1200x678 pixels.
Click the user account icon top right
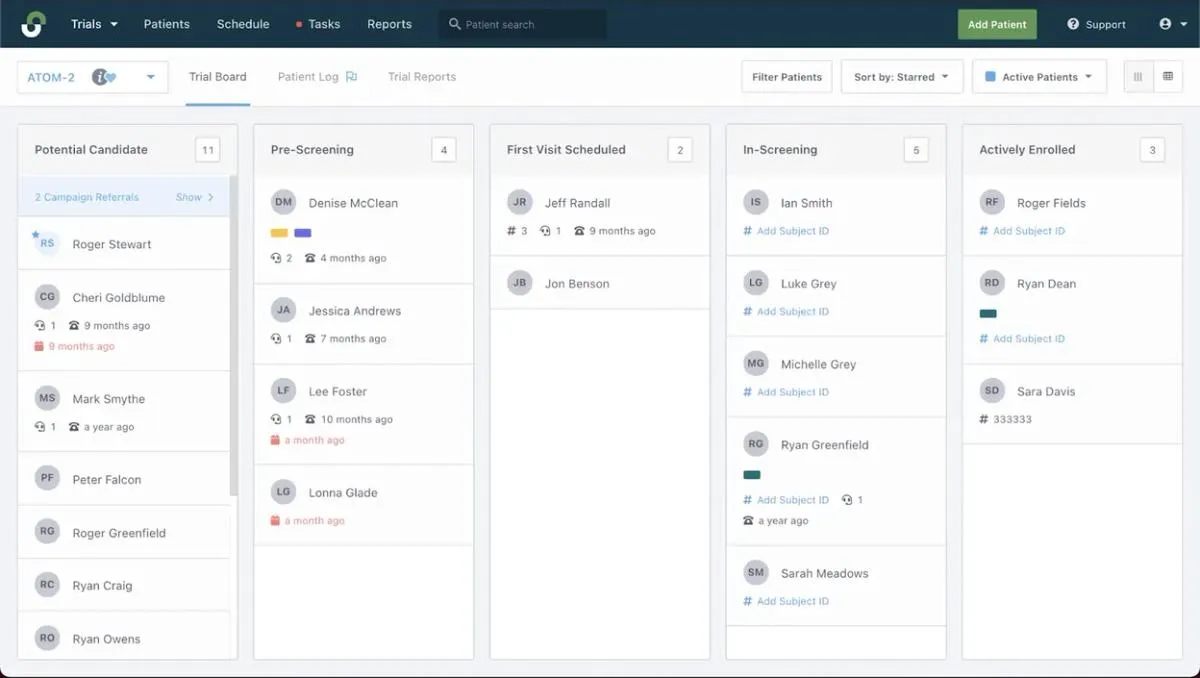(1163, 23)
